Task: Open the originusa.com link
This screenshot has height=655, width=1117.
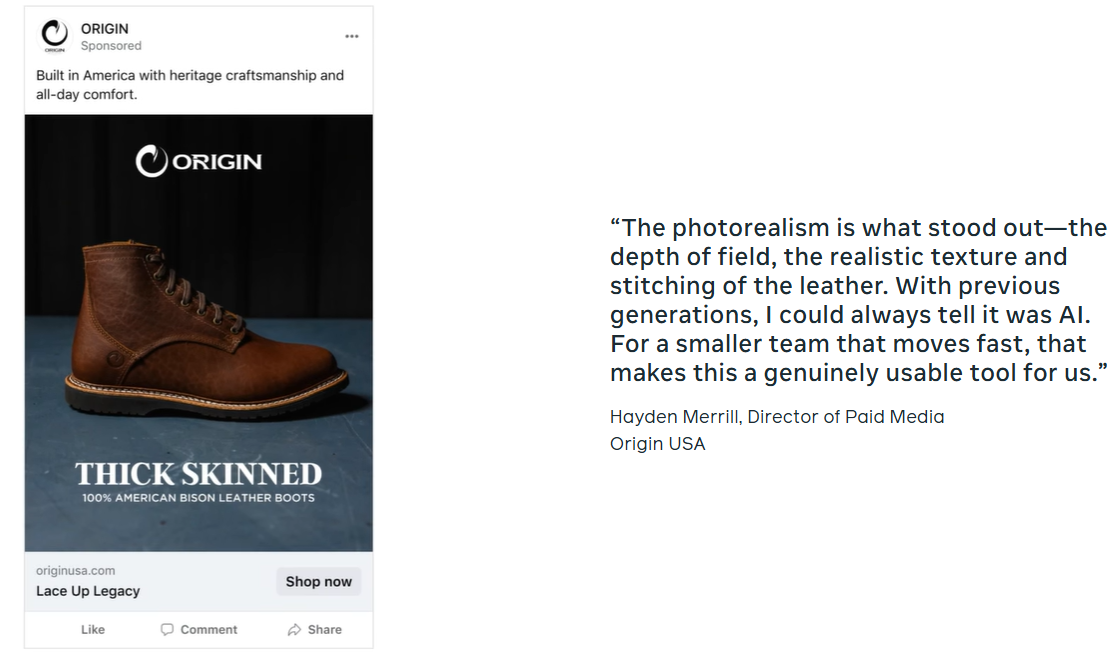Action: point(76,570)
